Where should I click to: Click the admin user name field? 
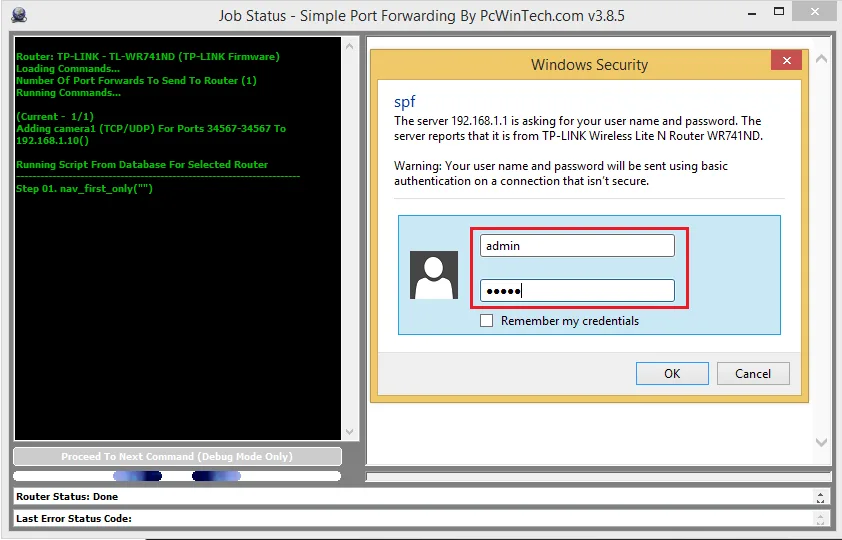point(577,246)
